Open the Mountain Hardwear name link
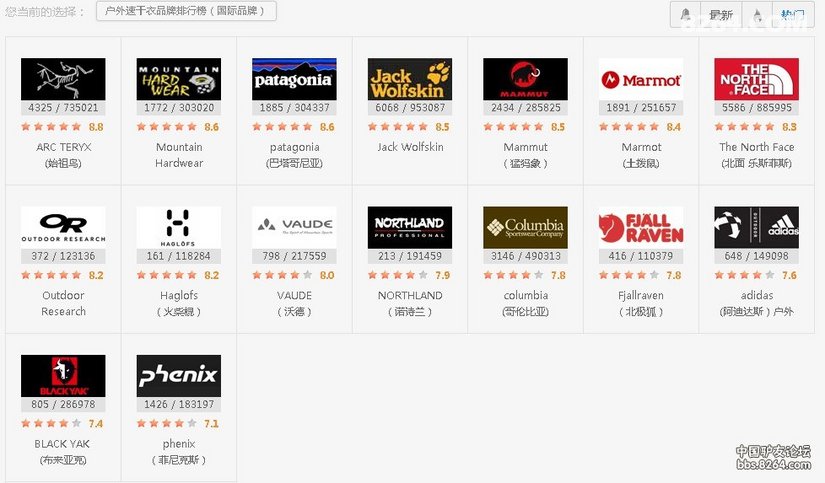 pos(179,155)
